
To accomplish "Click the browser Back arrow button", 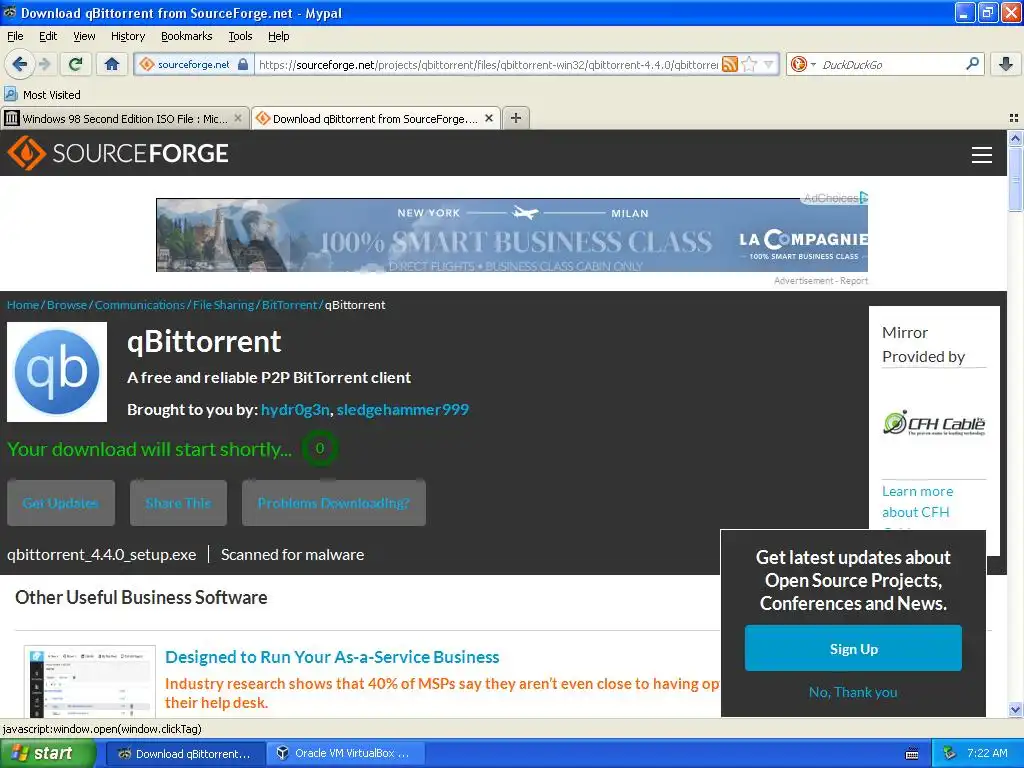I will pos(20,64).
